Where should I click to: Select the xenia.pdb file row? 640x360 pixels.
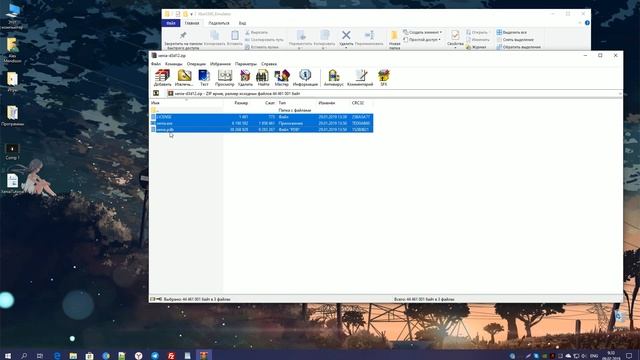pos(261,129)
